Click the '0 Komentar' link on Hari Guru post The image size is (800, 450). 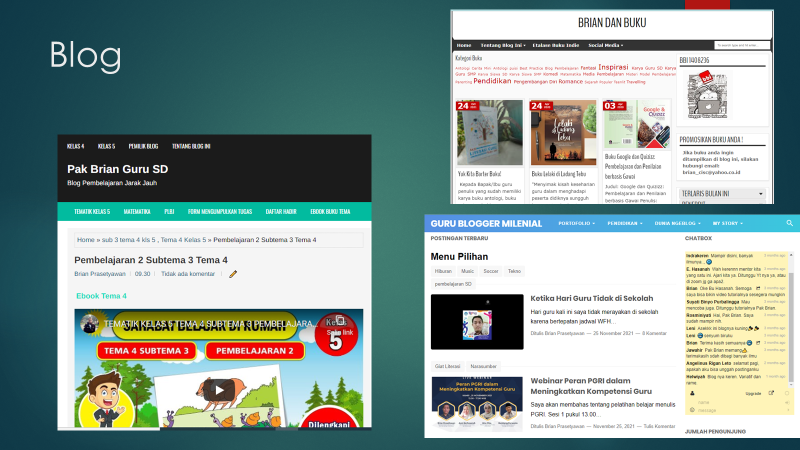click(654, 334)
